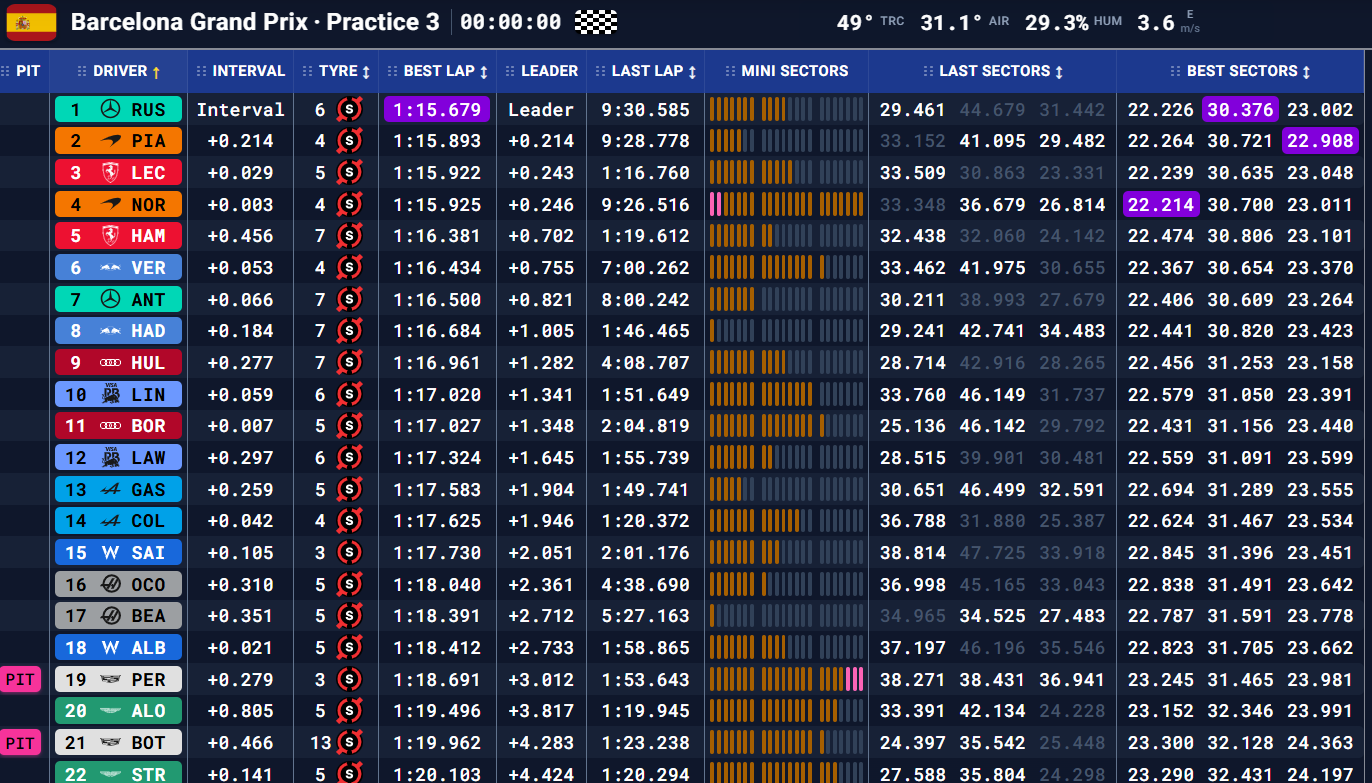This screenshot has height=783, width=1372.
Task: Click the BEST LAP column grip handle
Action: tap(393, 71)
